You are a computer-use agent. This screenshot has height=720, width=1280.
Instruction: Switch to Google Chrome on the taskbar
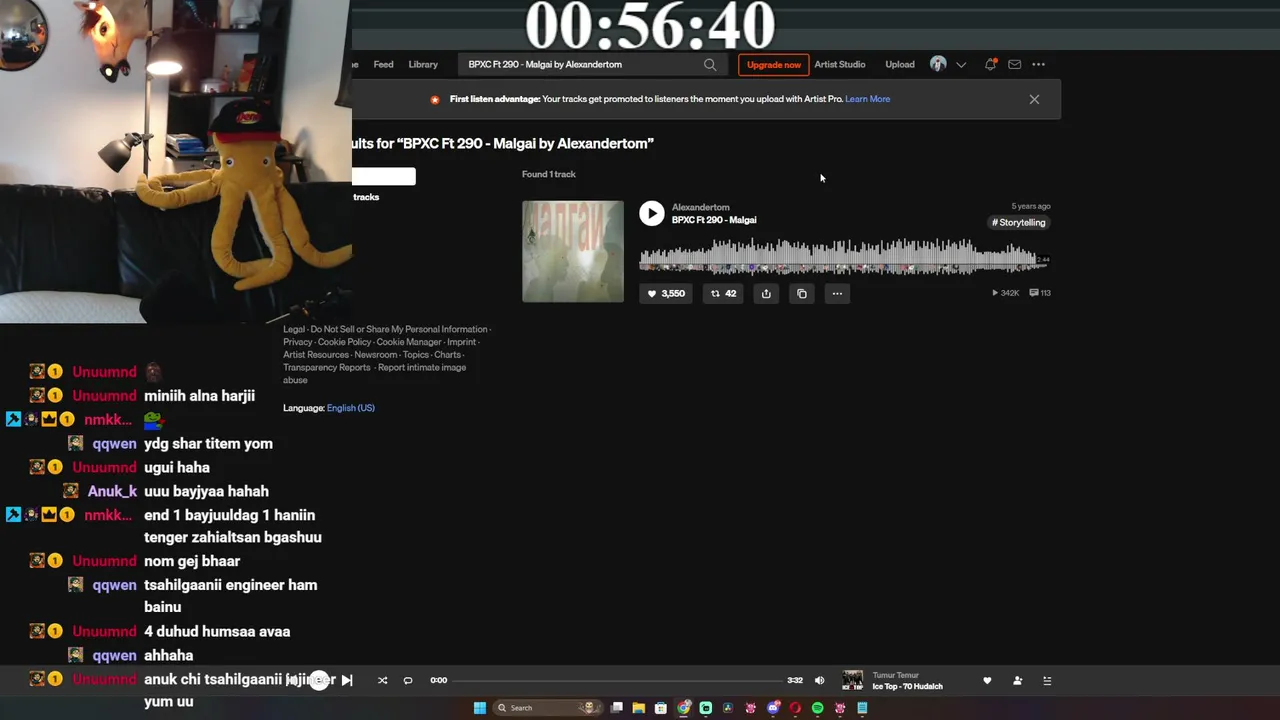pyautogui.click(x=684, y=708)
